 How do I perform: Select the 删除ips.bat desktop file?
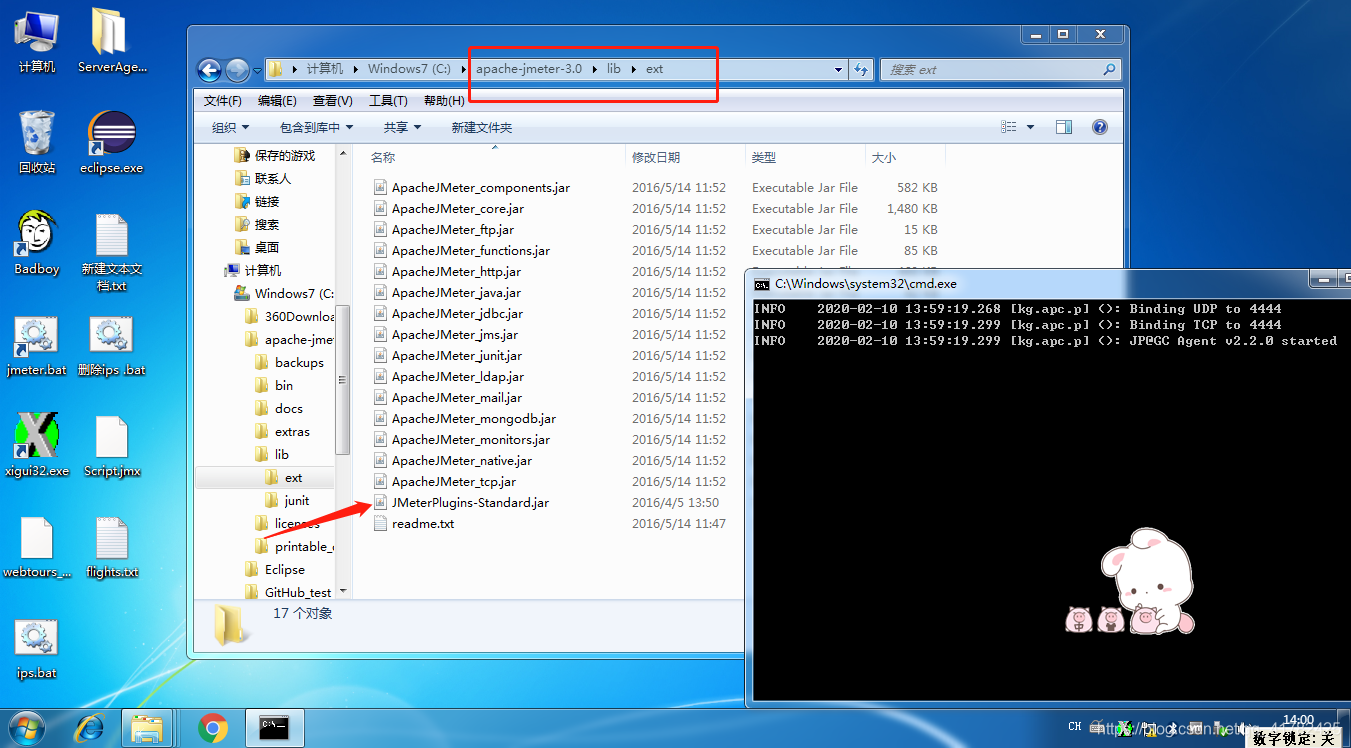tap(112, 346)
